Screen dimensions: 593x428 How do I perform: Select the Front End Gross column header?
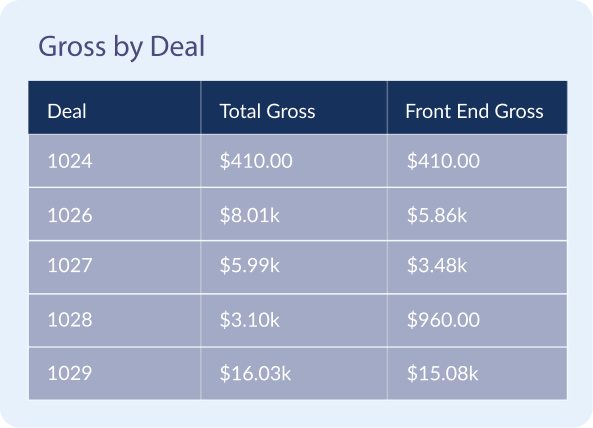tap(474, 111)
